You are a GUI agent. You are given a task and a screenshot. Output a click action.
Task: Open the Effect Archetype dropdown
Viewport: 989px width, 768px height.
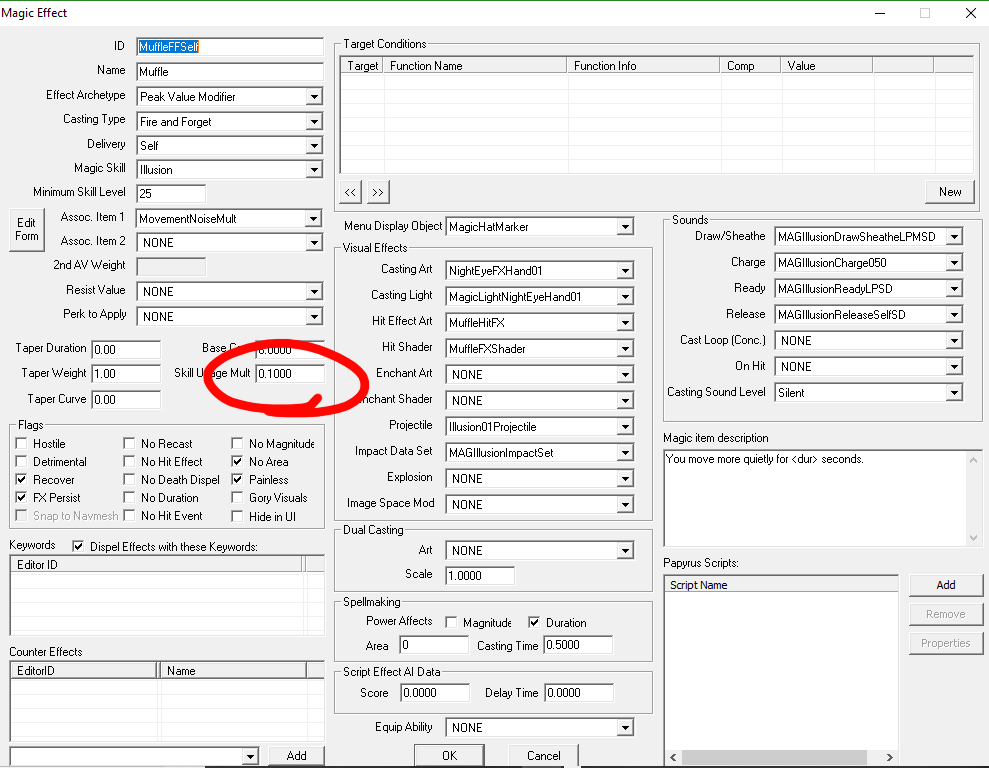[x=314, y=97]
